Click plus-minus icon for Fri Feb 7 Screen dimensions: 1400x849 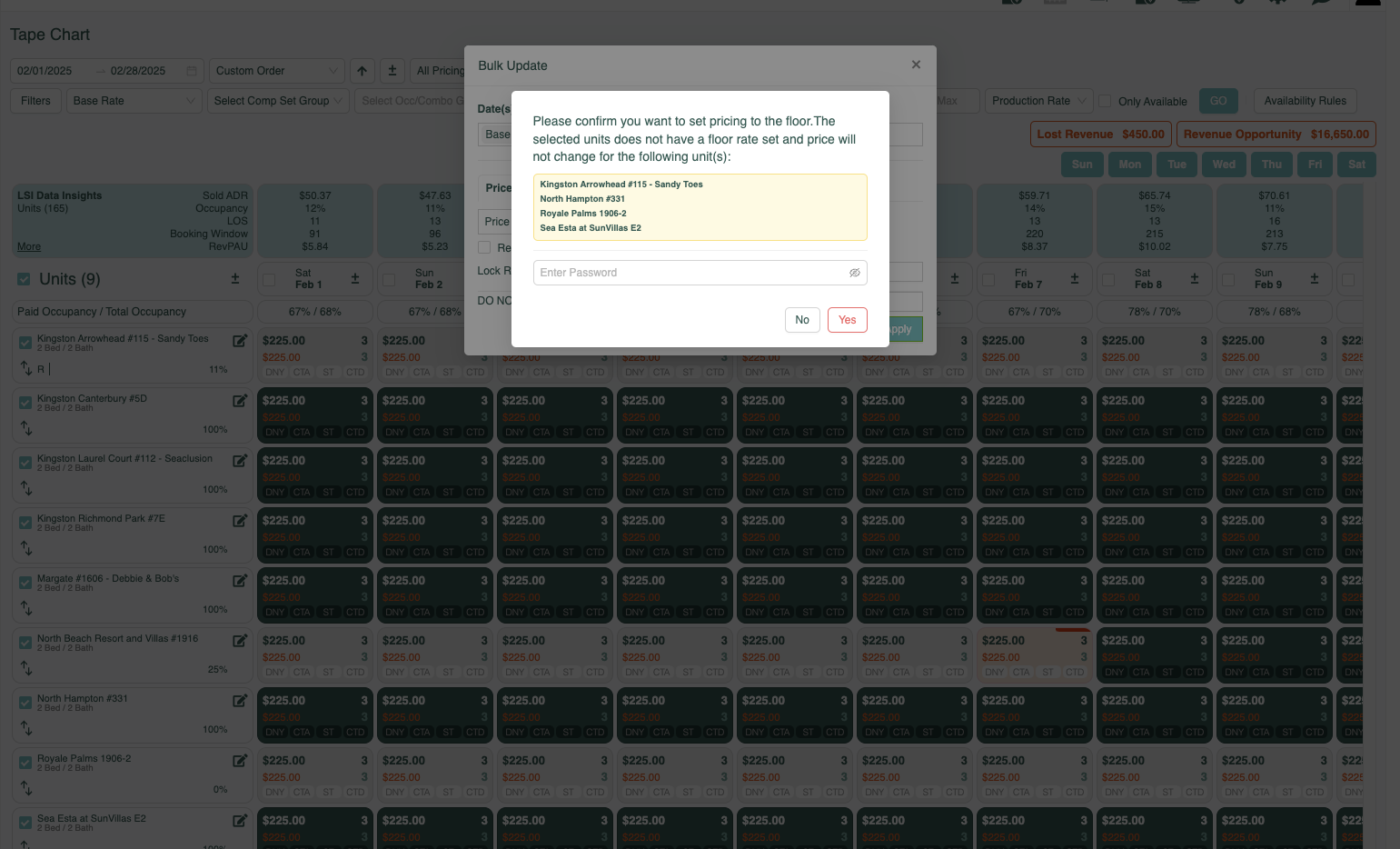point(1075,279)
